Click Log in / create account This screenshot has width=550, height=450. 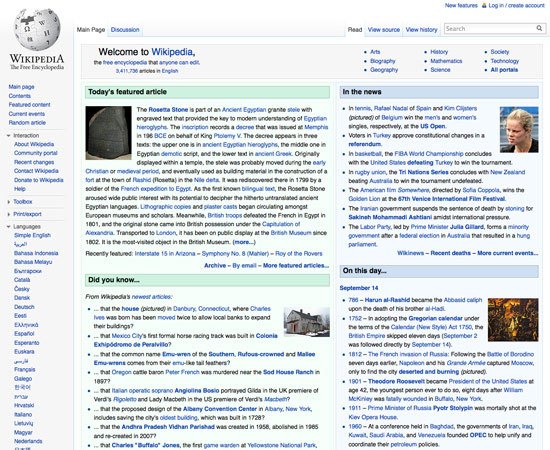(x=517, y=6)
